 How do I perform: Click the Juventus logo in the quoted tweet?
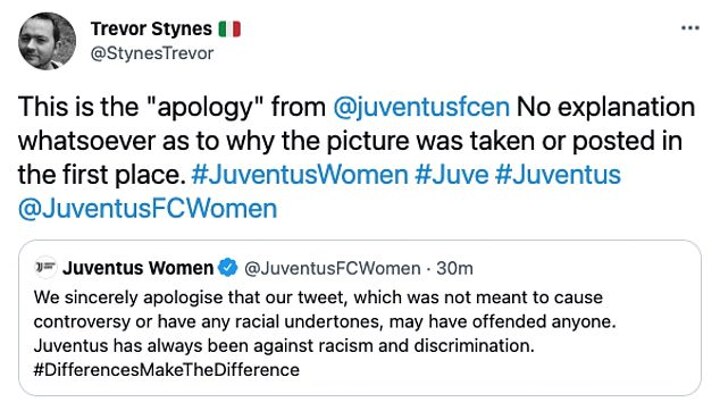point(44,268)
